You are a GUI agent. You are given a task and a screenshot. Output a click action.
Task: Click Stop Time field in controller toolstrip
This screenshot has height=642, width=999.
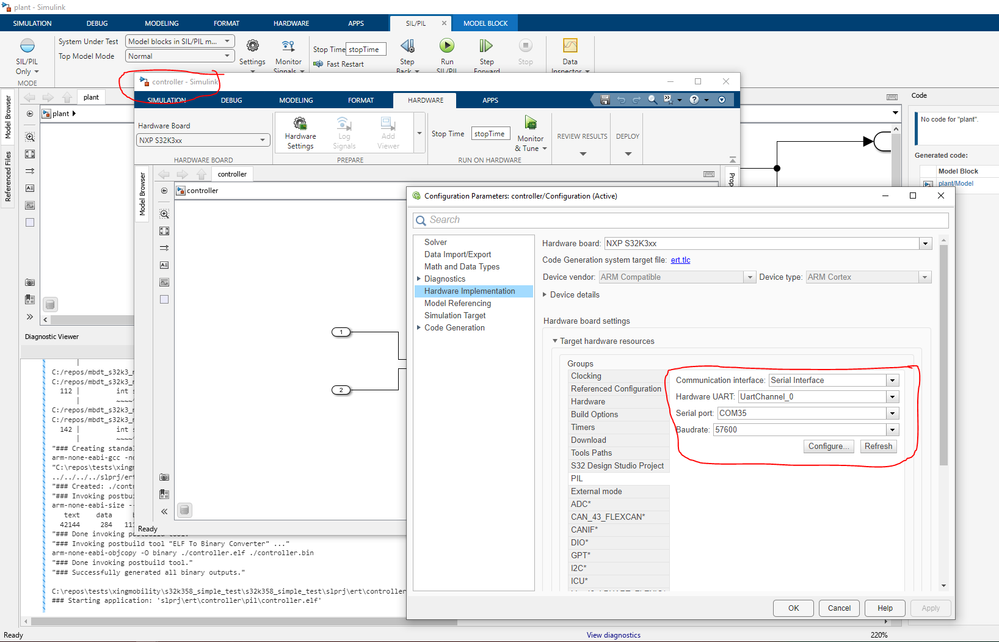pyautogui.click(x=491, y=134)
